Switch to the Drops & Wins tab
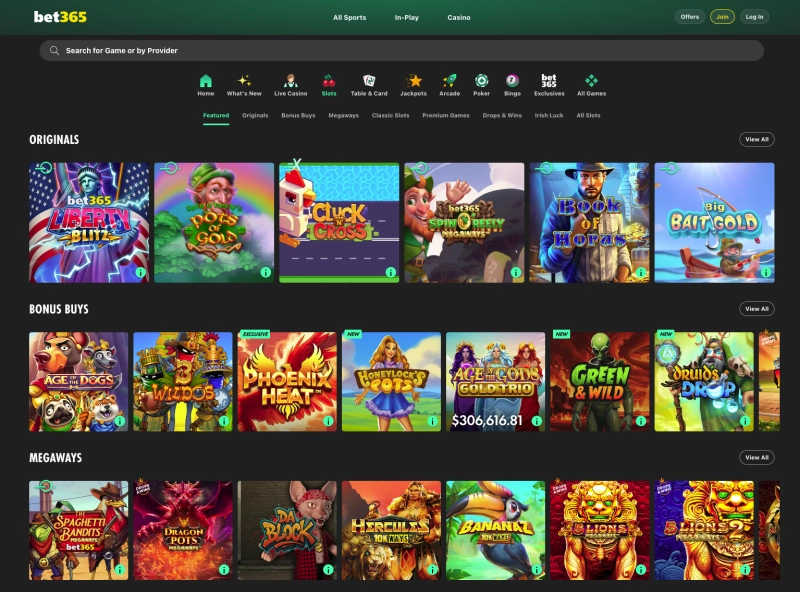This screenshot has height=592, width=800. (x=502, y=115)
